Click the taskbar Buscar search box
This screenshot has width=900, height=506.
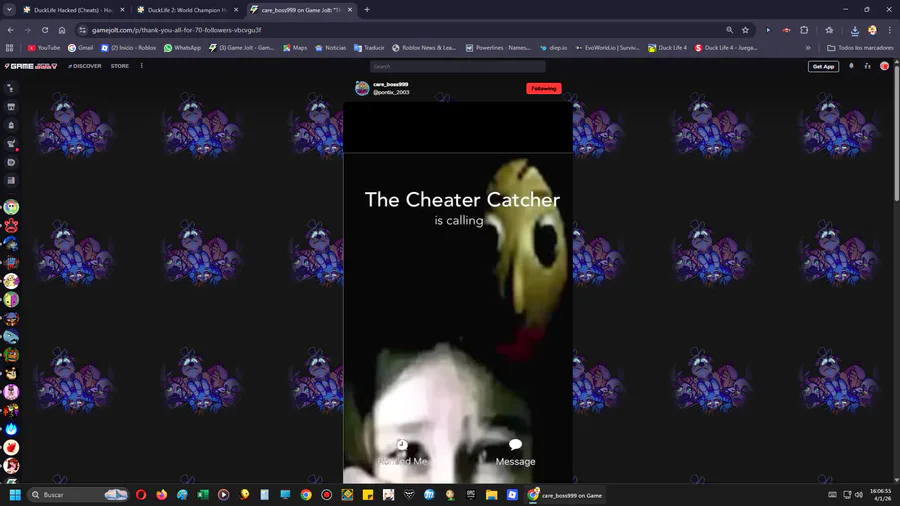[78, 495]
